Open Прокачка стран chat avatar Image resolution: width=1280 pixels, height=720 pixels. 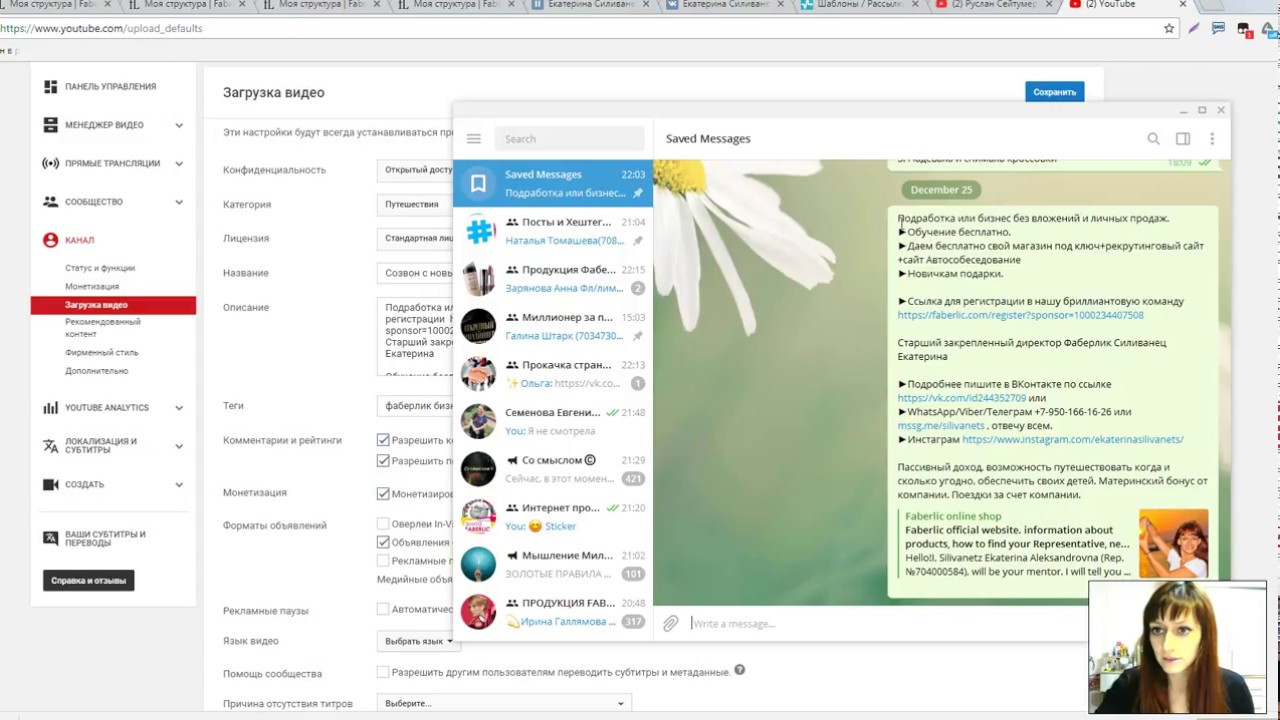point(478,374)
